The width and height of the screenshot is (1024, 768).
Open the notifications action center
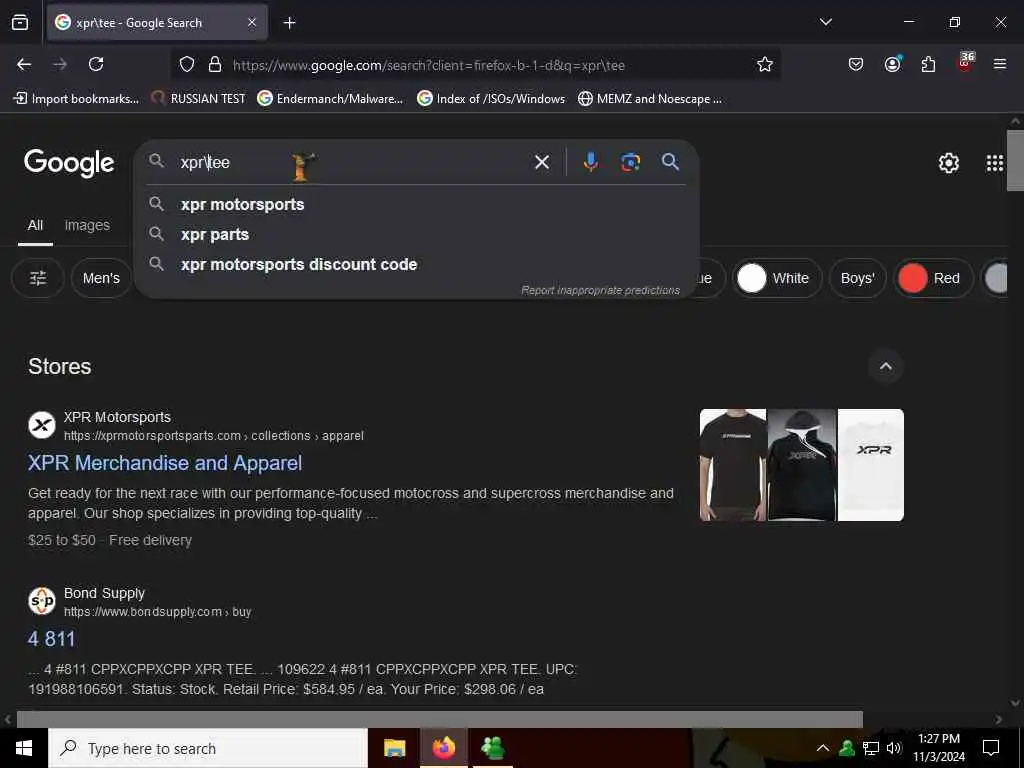click(x=991, y=748)
